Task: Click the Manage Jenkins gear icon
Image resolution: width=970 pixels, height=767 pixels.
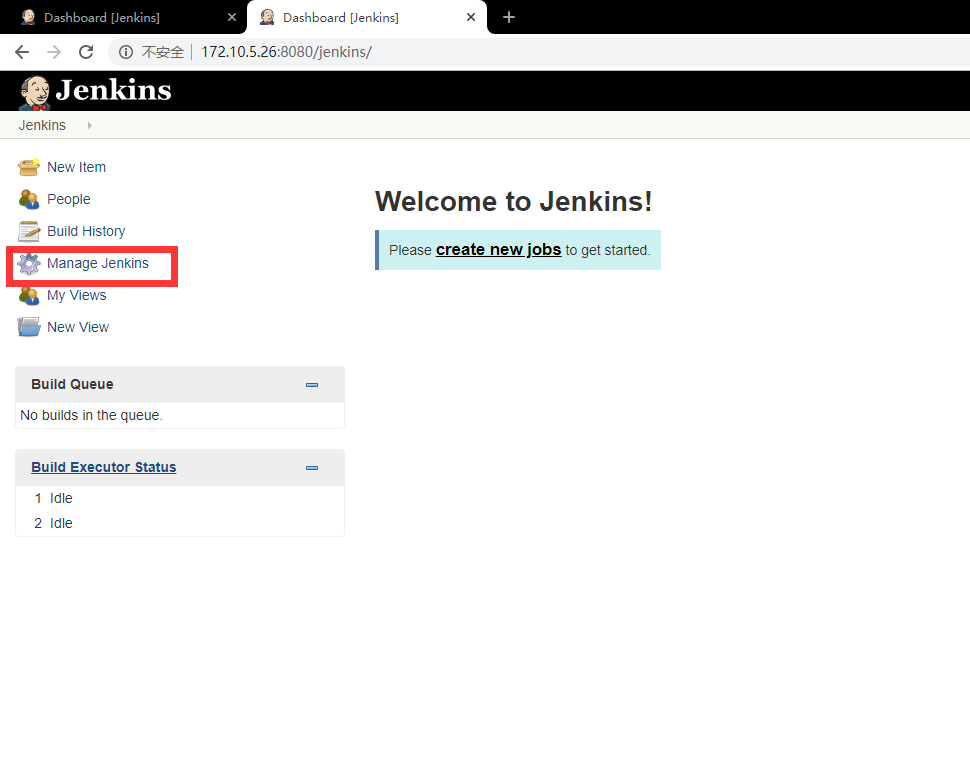Action: (28, 264)
